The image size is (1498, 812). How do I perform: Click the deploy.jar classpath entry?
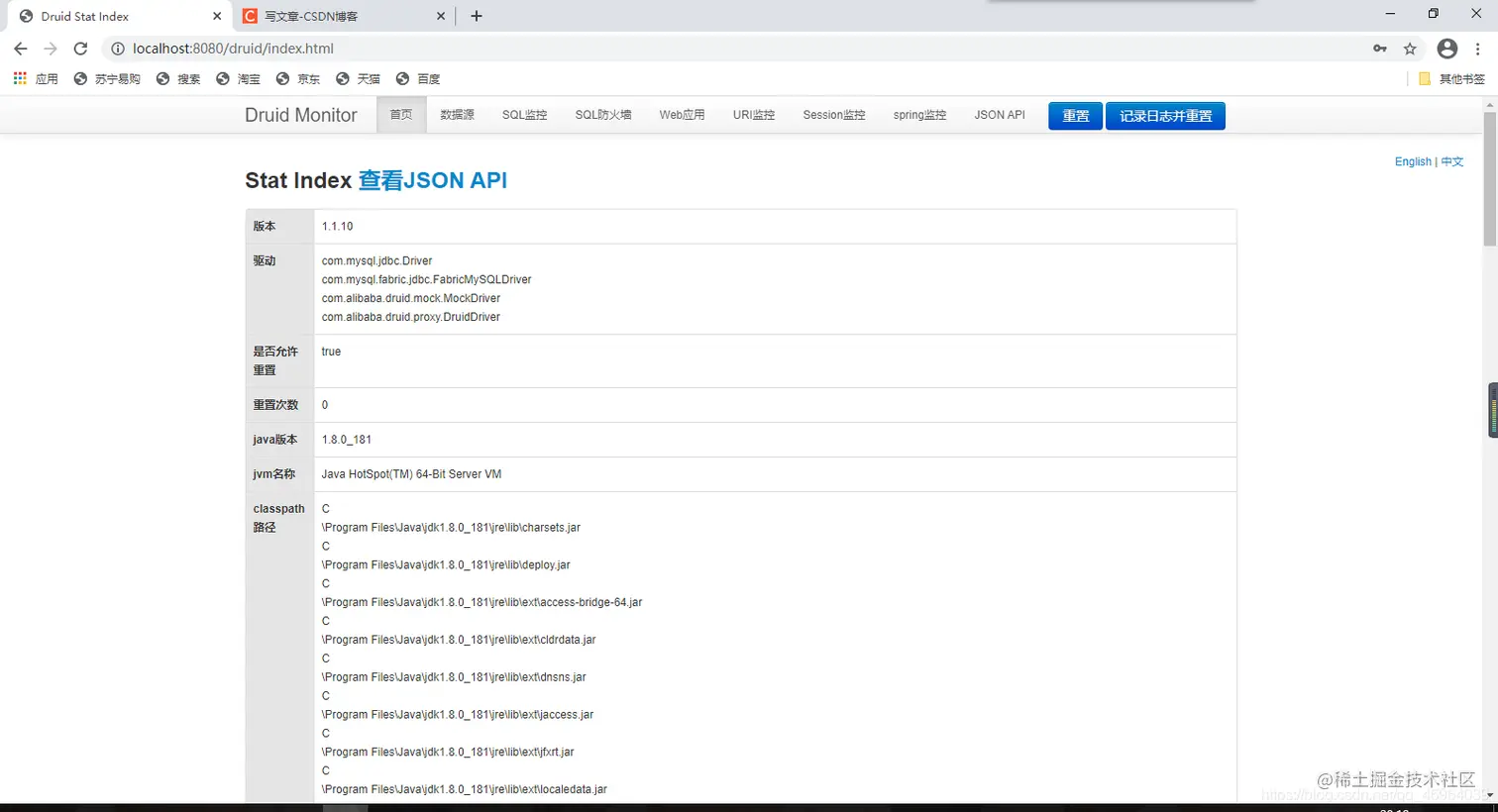pyautogui.click(x=446, y=565)
